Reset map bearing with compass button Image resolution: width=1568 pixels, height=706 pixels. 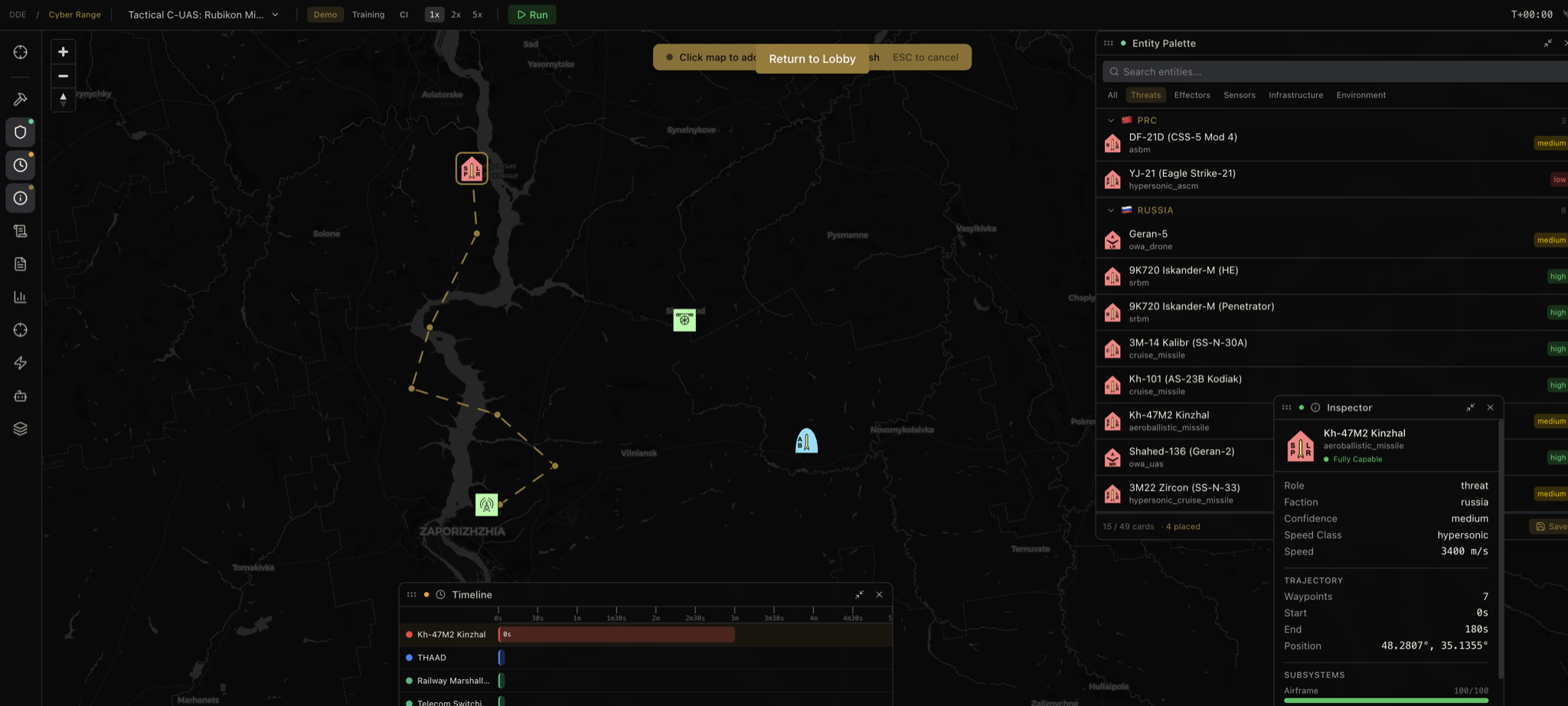click(x=63, y=99)
